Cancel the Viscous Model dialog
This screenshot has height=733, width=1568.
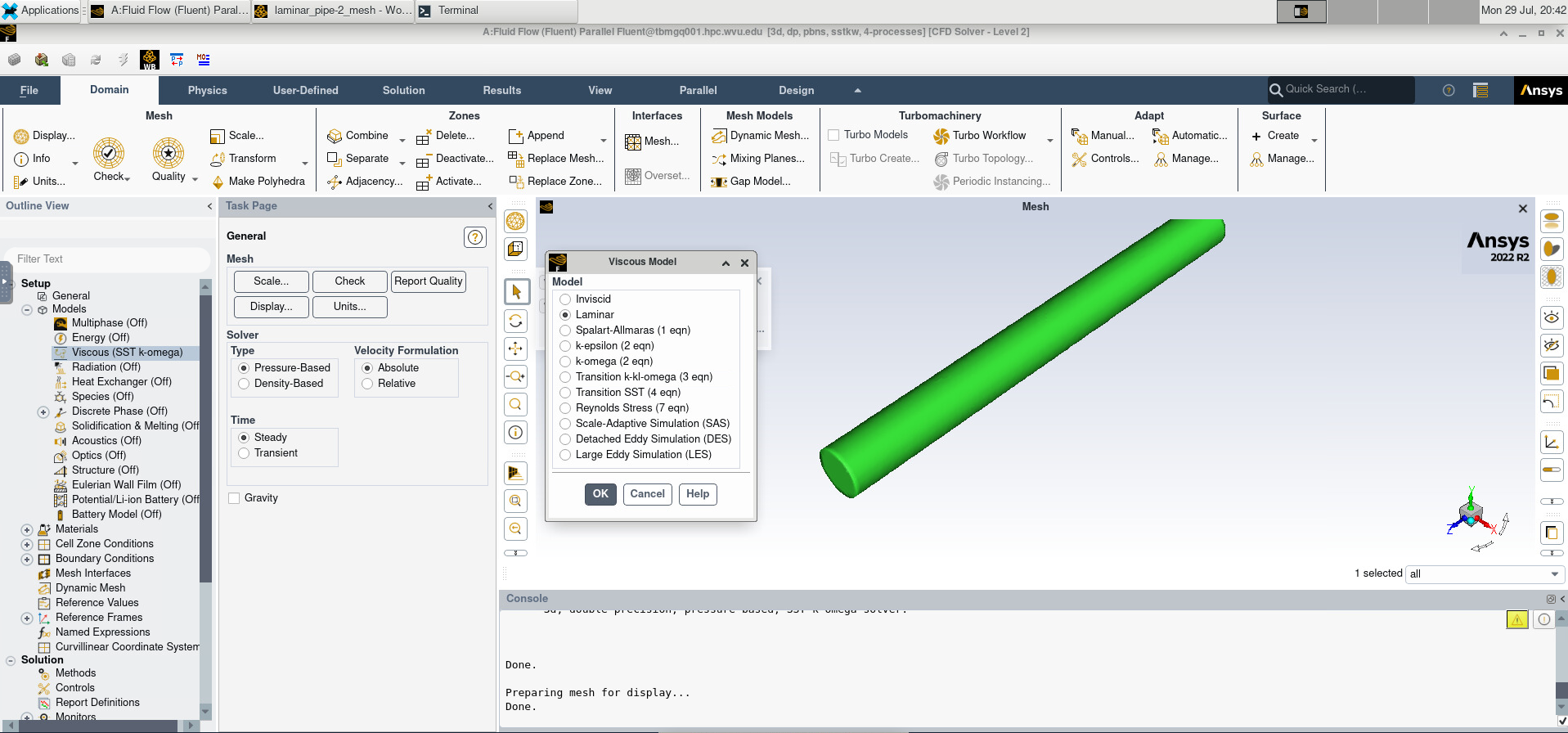click(648, 494)
